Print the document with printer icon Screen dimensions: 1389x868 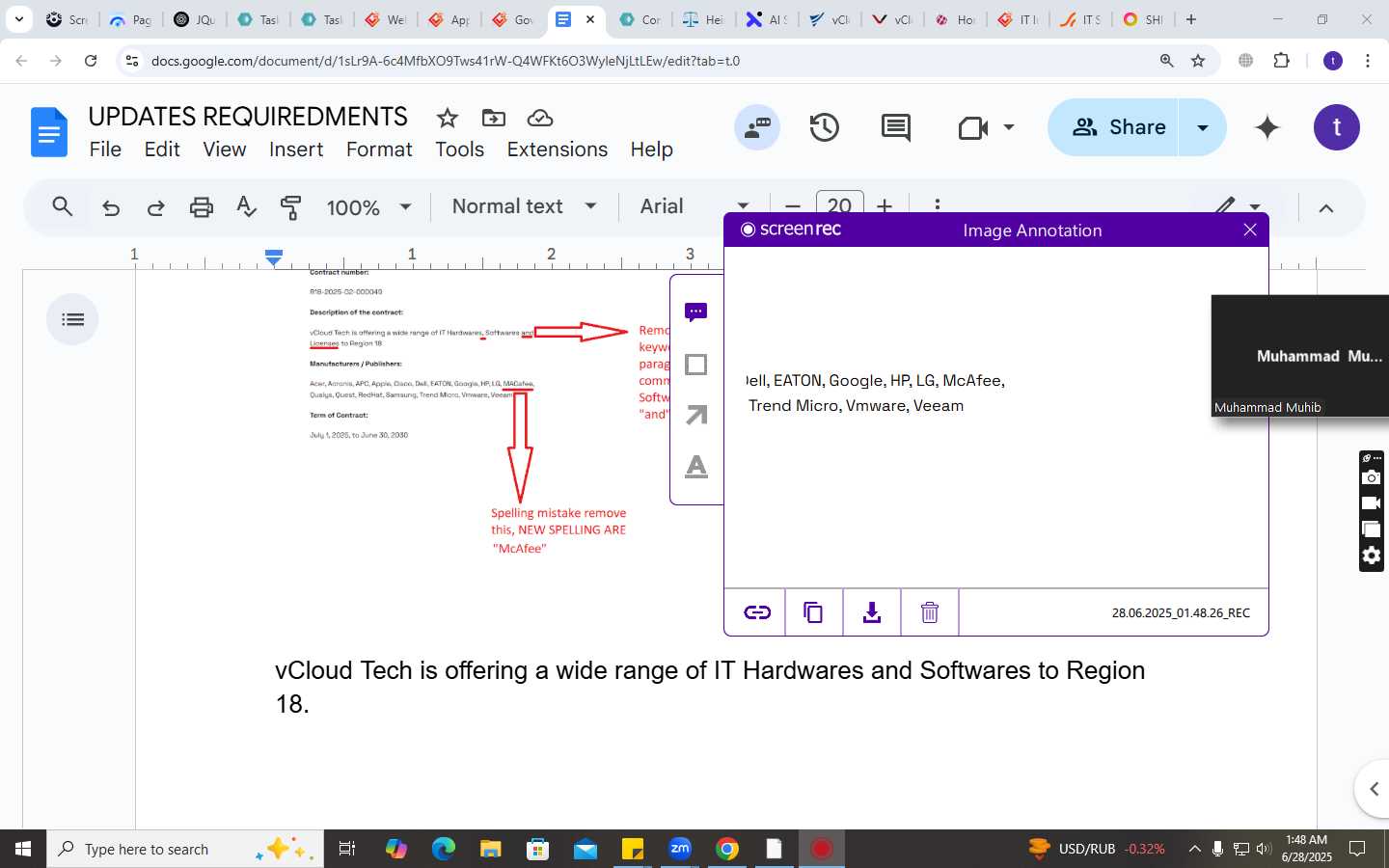201,207
